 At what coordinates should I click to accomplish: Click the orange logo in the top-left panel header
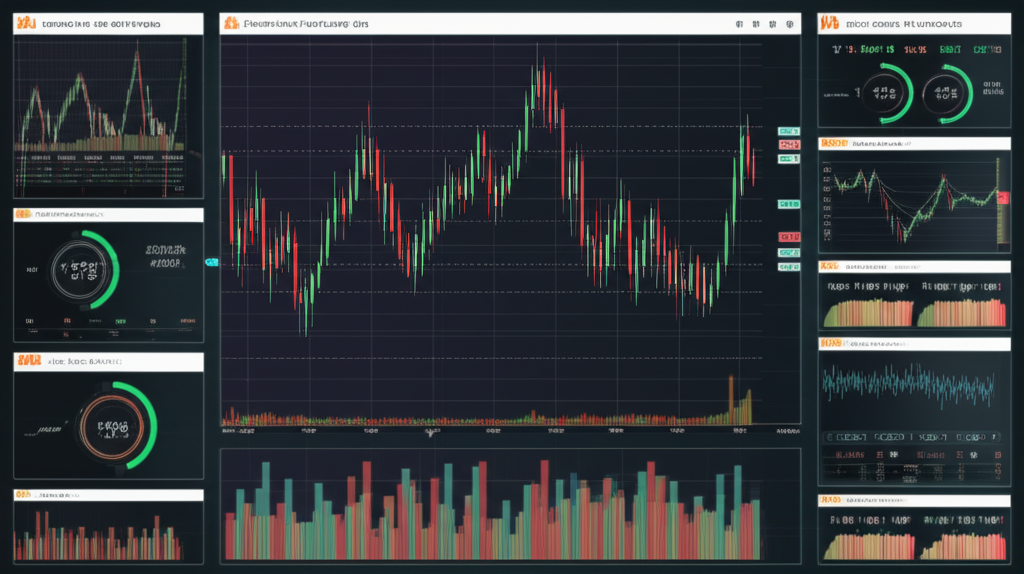(x=23, y=21)
